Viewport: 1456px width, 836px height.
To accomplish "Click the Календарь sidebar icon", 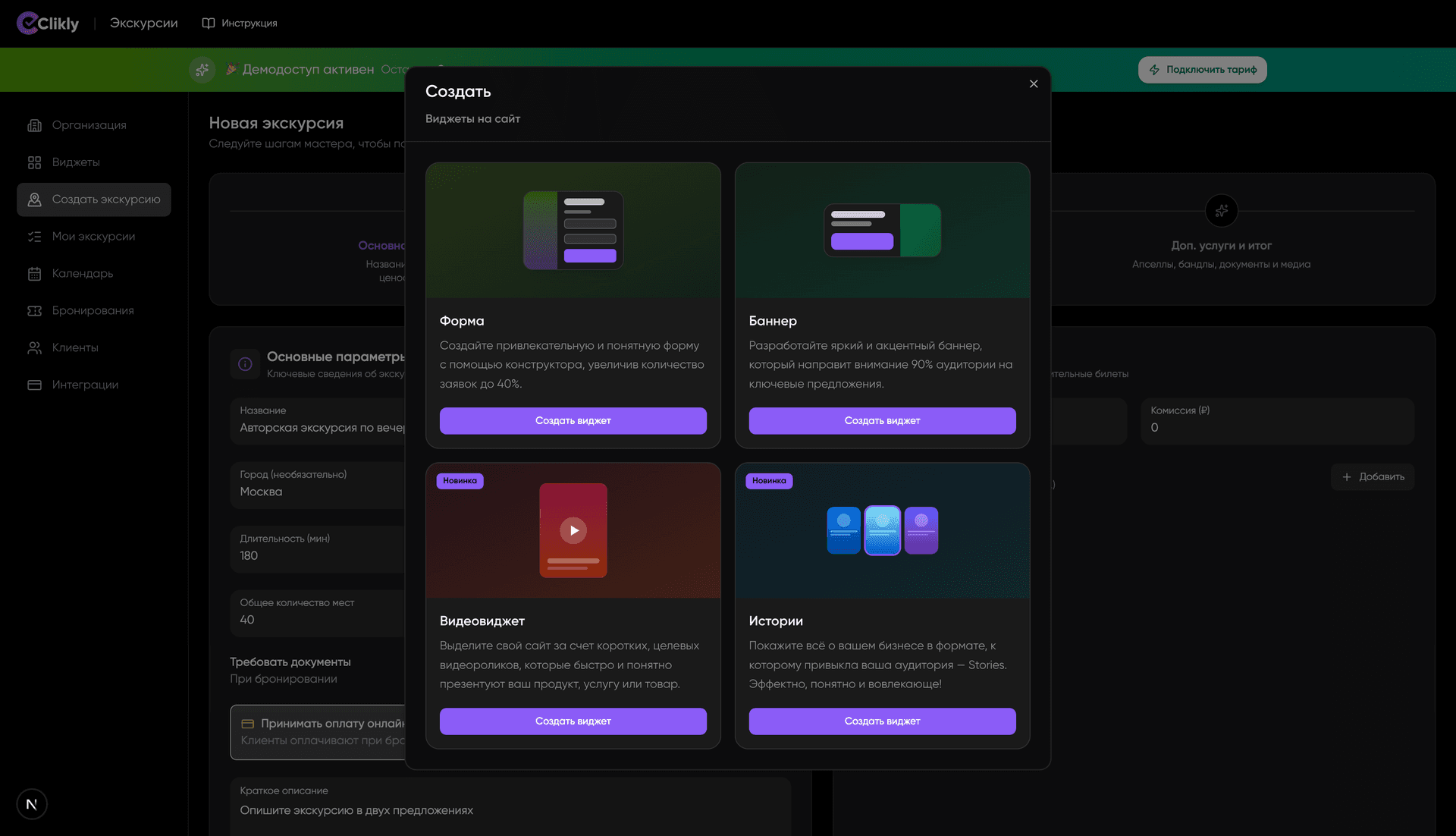I will click(x=34, y=274).
